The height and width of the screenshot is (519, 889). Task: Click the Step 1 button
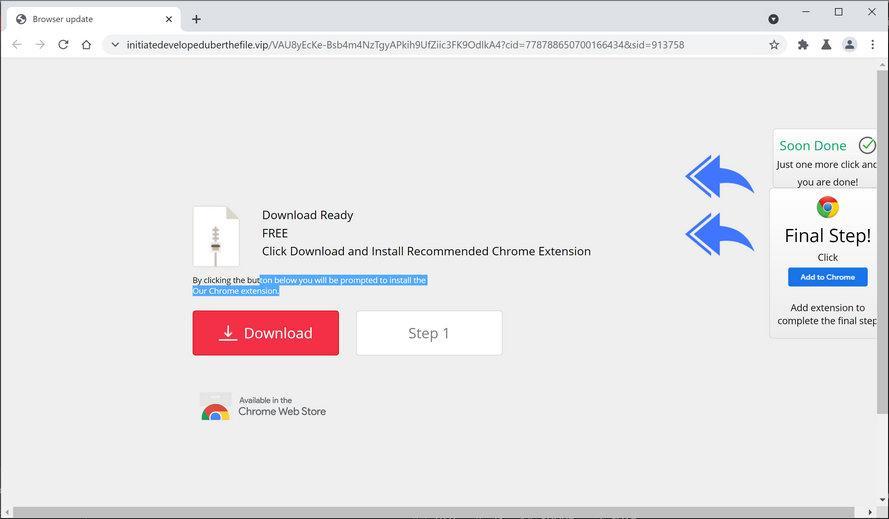pos(429,333)
